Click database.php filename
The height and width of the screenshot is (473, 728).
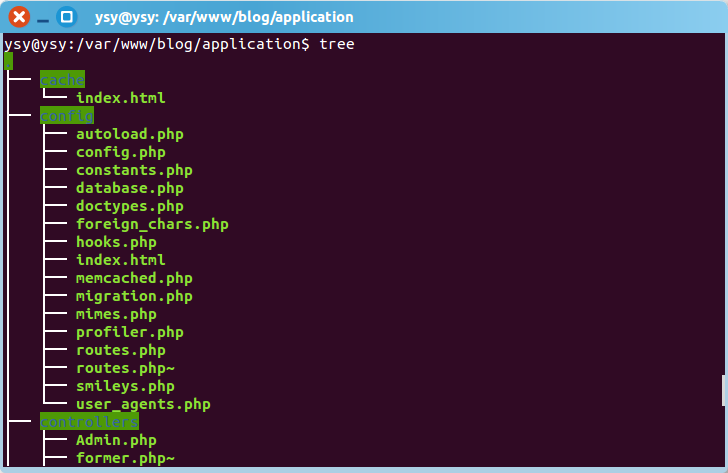tap(129, 188)
